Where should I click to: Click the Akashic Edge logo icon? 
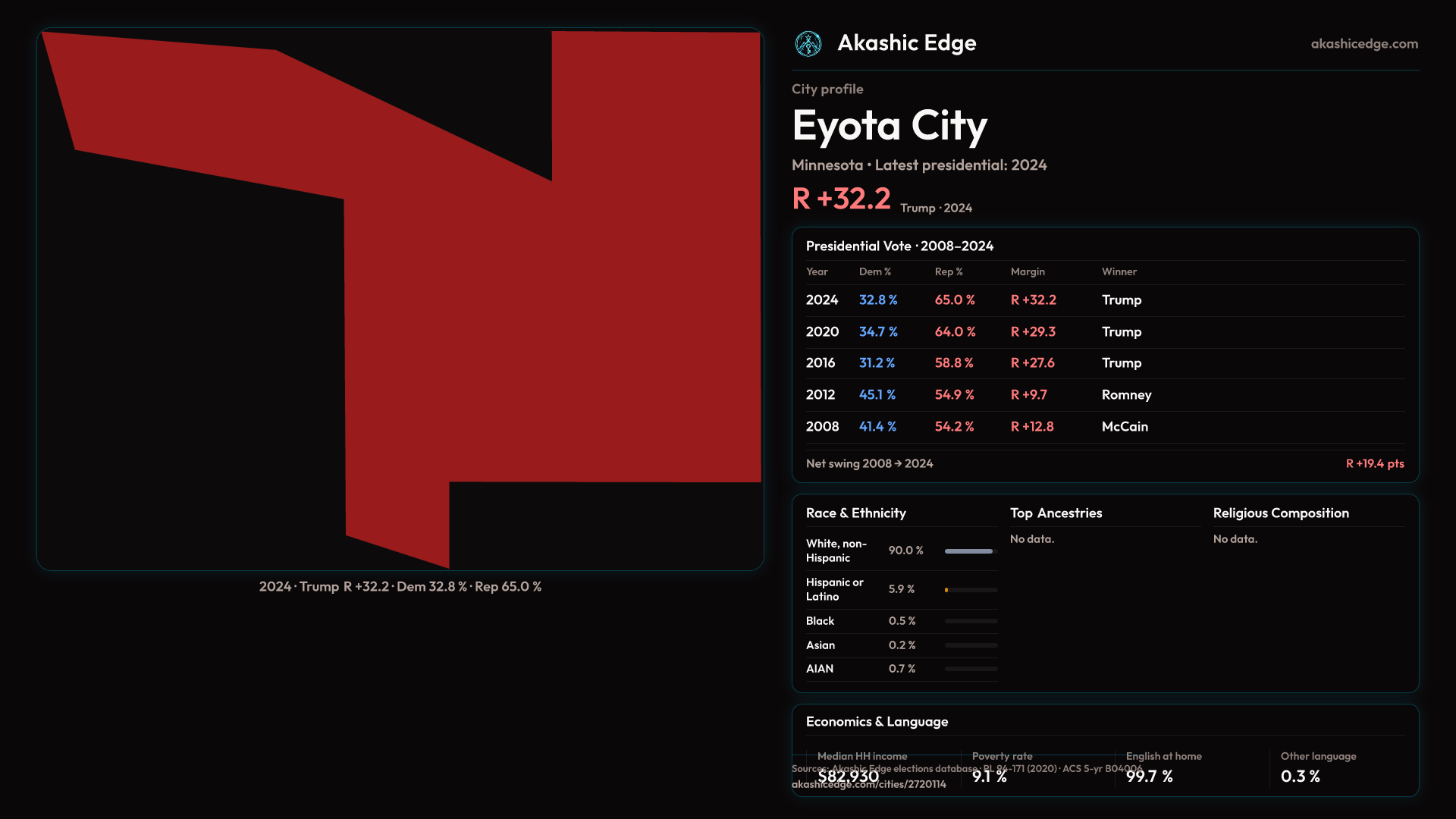[x=808, y=44]
